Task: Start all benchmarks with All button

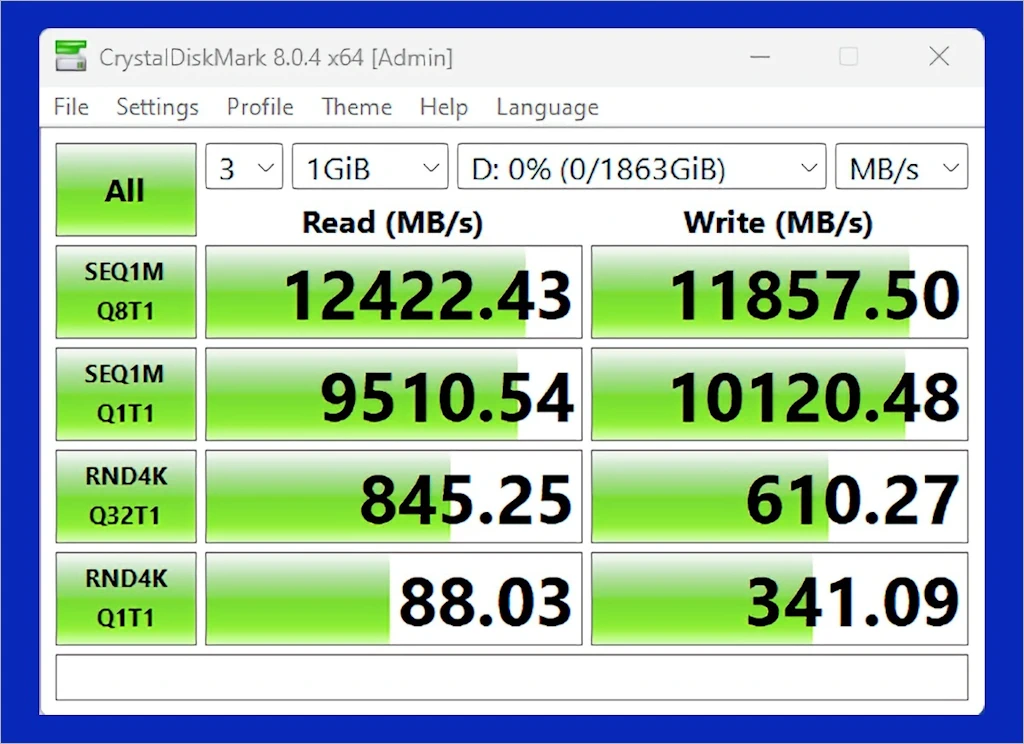Action: [125, 189]
